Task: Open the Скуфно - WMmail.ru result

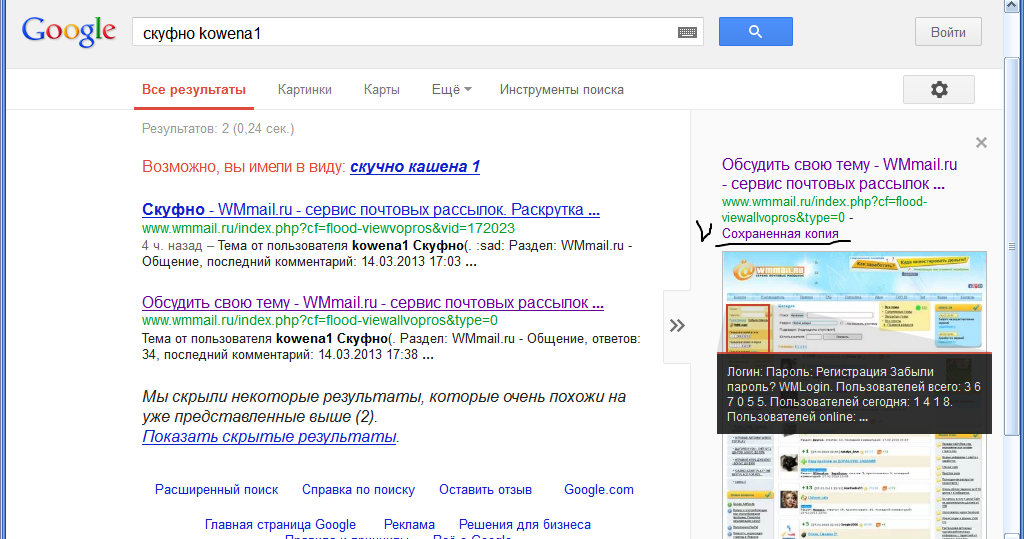Action: click(370, 210)
